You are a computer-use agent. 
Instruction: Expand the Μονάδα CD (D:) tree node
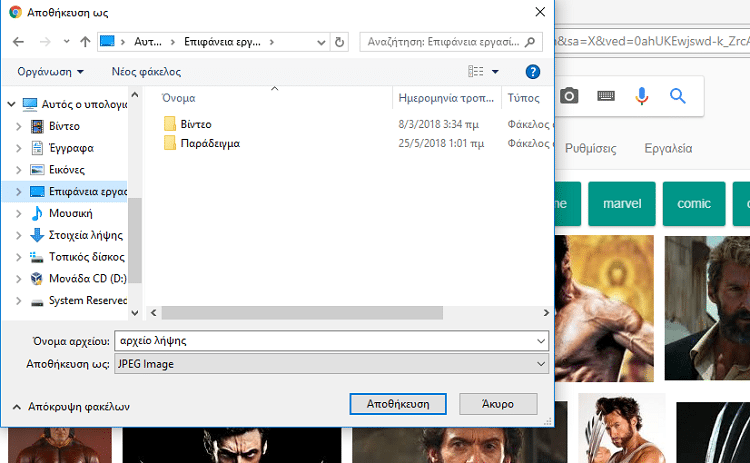[19, 279]
